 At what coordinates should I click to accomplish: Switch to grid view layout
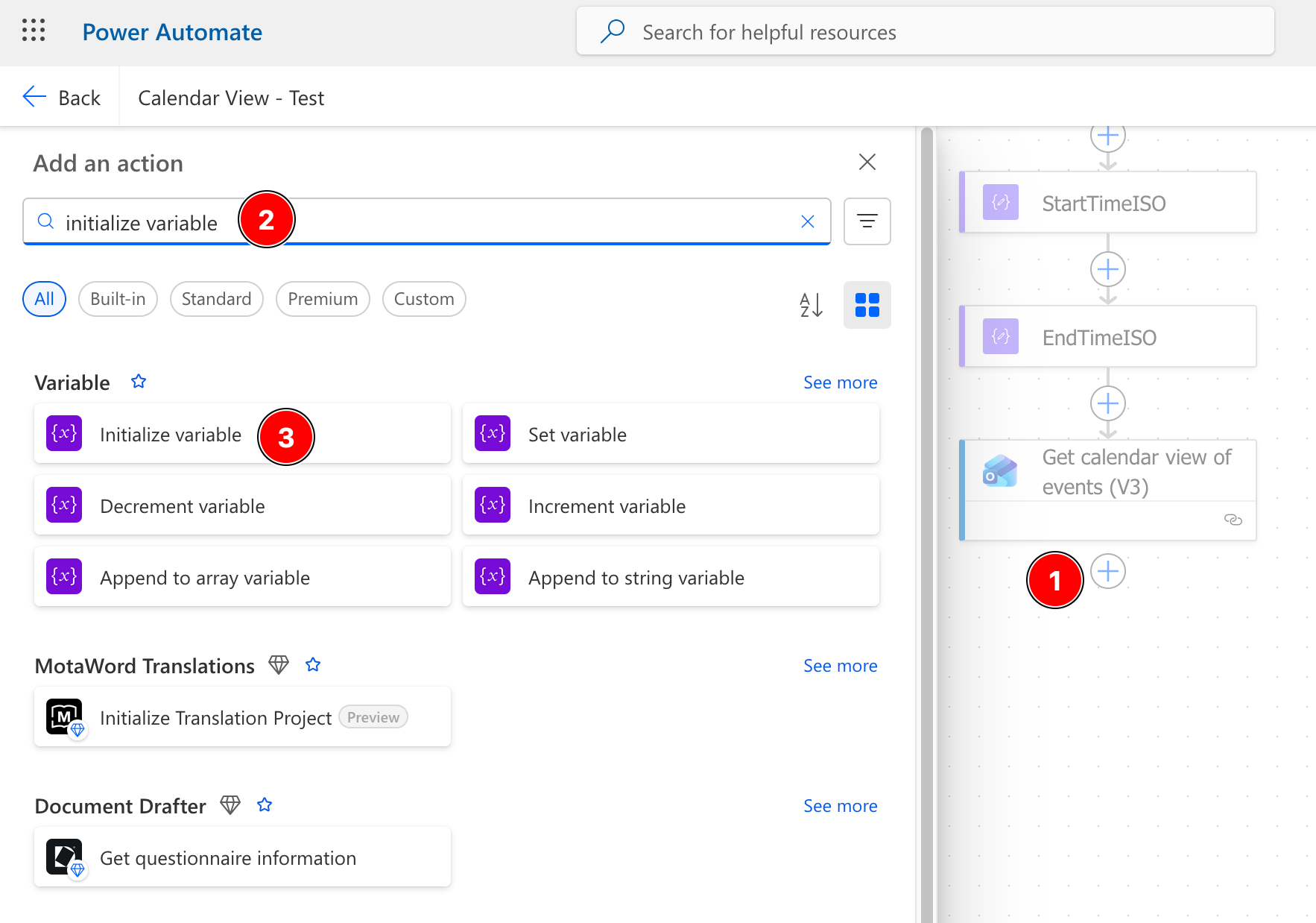point(867,305)
